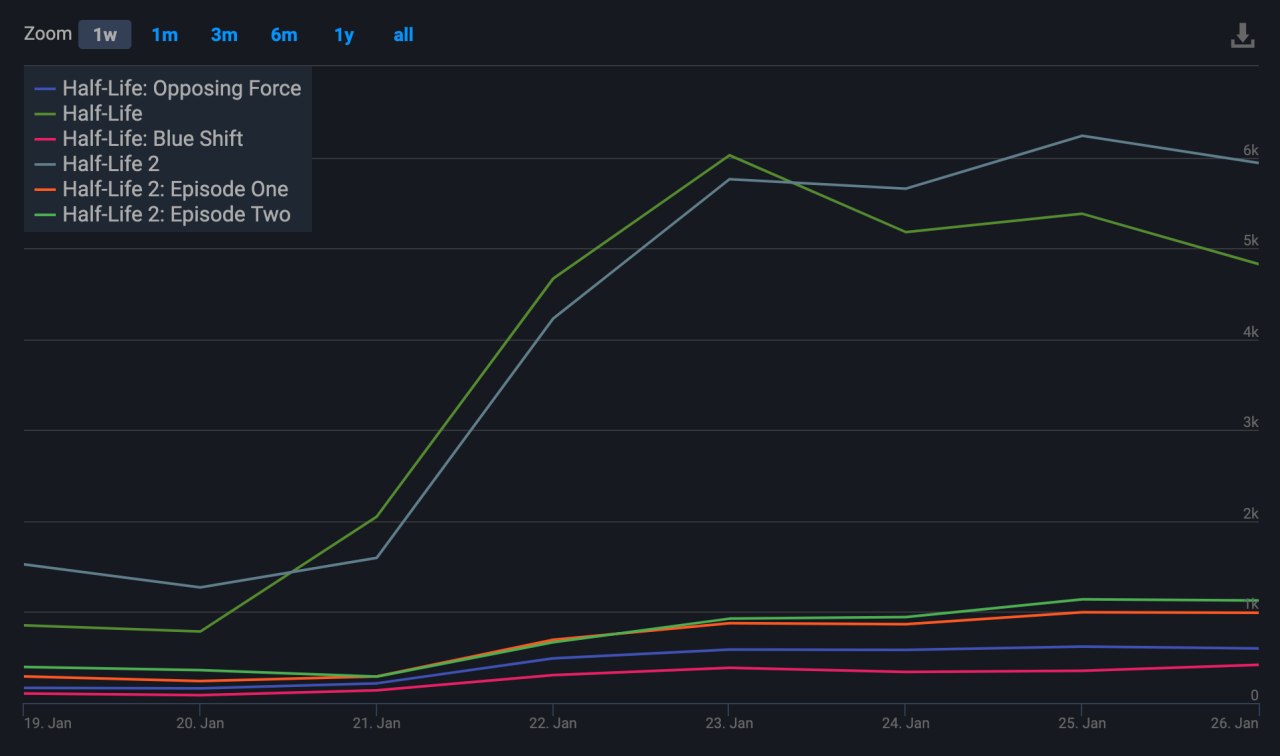
Task: Click the 'Zoom' label text
Action: (48, 34)
